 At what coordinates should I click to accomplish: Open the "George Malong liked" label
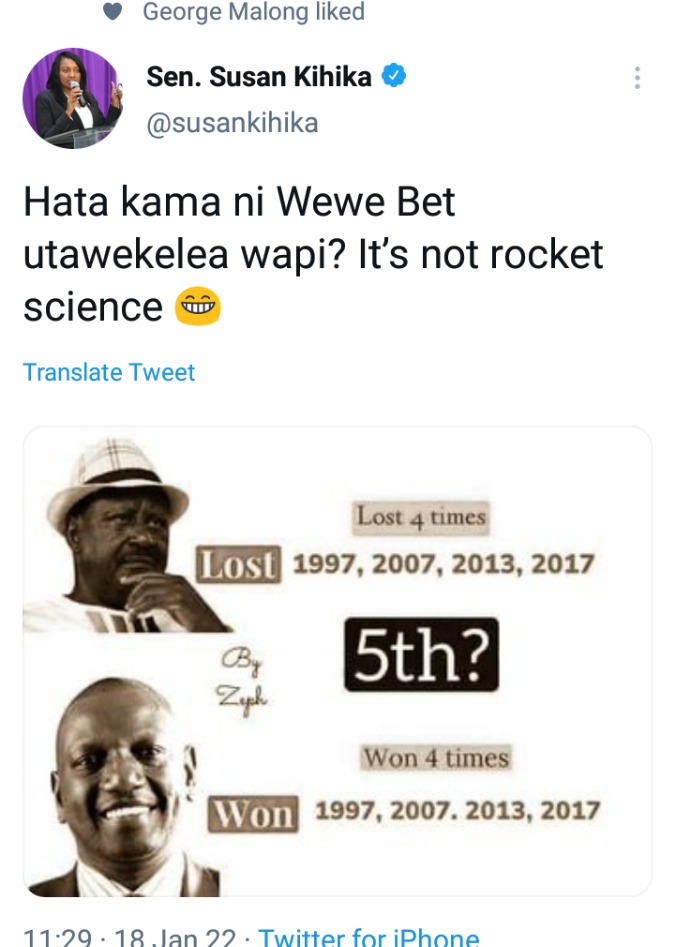pyautogui.click(x=254, y=11)
